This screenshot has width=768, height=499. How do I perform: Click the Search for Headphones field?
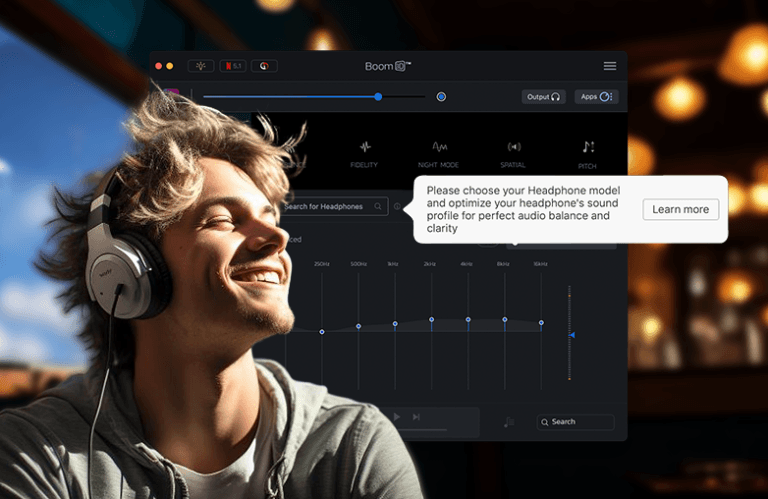click(333, 207)
